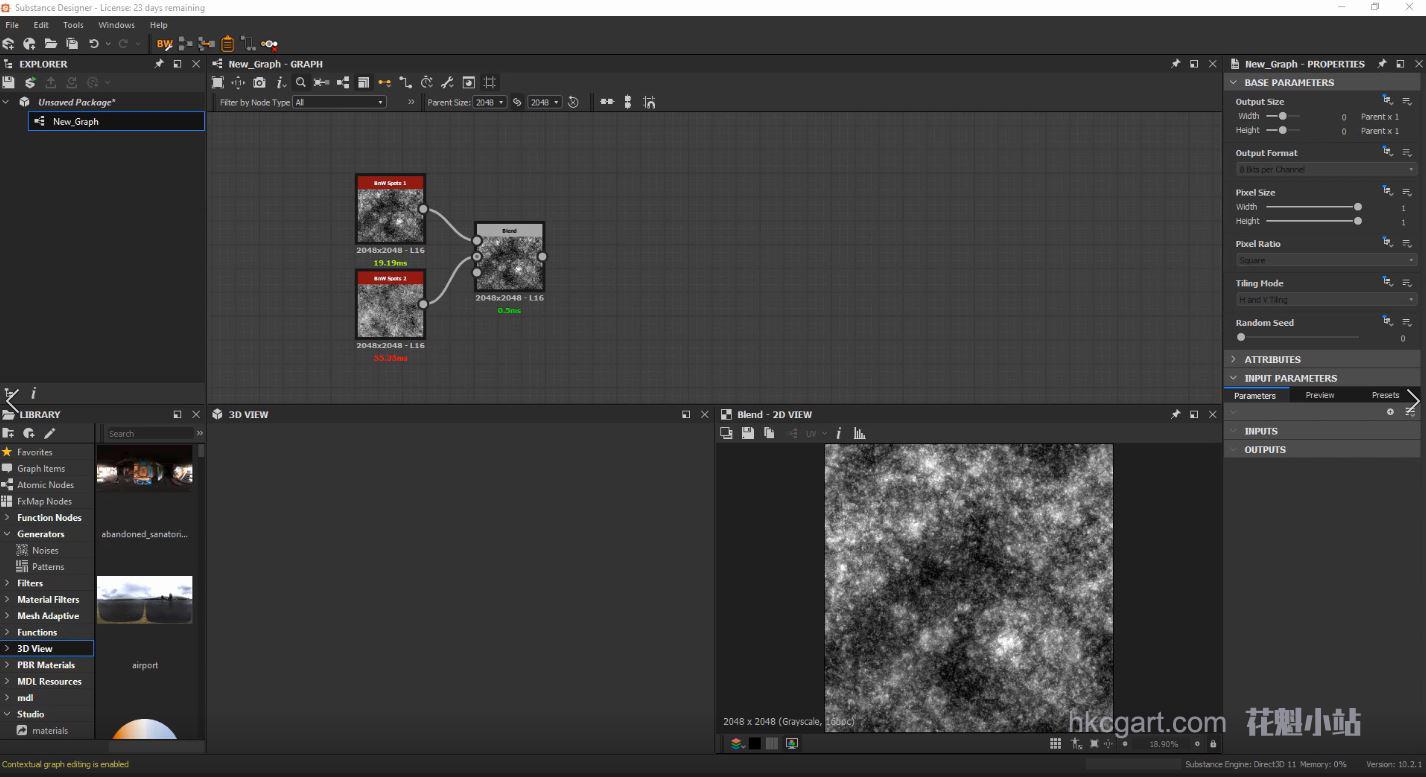The width and height of the screenshot is (1426, 777).
Task: Click the wrench tools icon in graph toolbar
Action: (x=447, y=82)
